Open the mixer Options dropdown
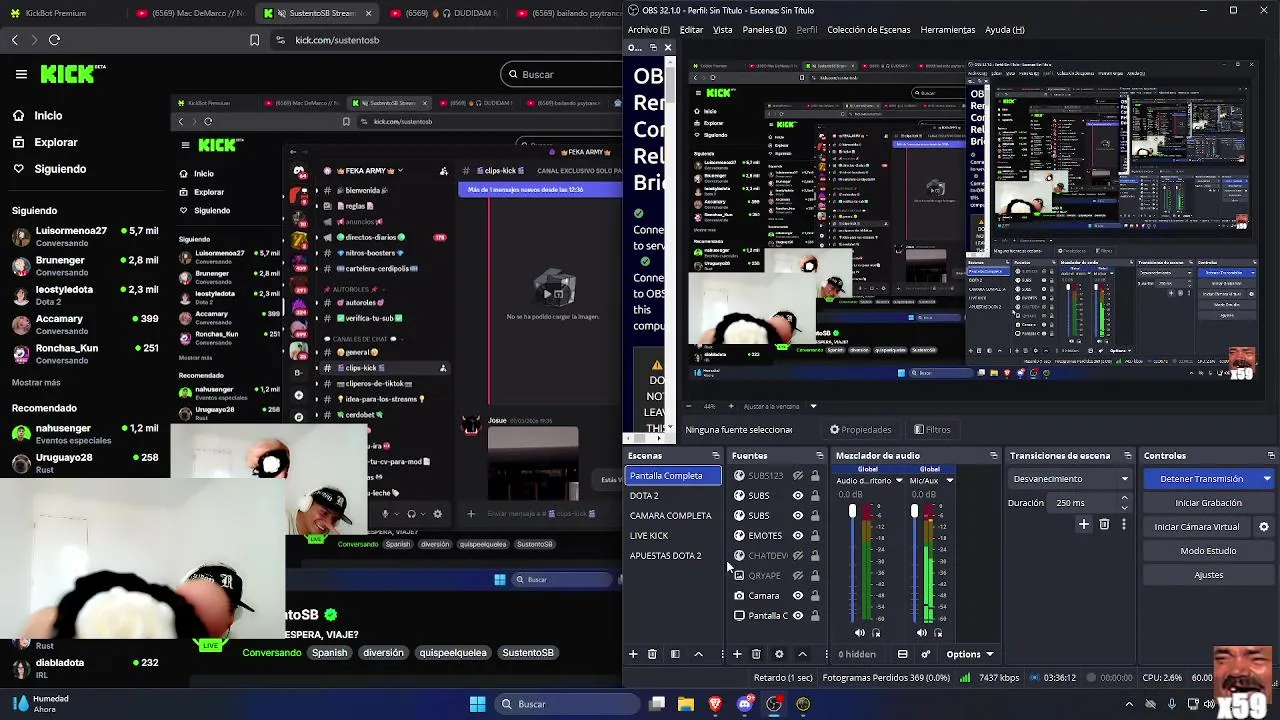Viewport: 1280px width, 720px height. (x=969, y=654)
